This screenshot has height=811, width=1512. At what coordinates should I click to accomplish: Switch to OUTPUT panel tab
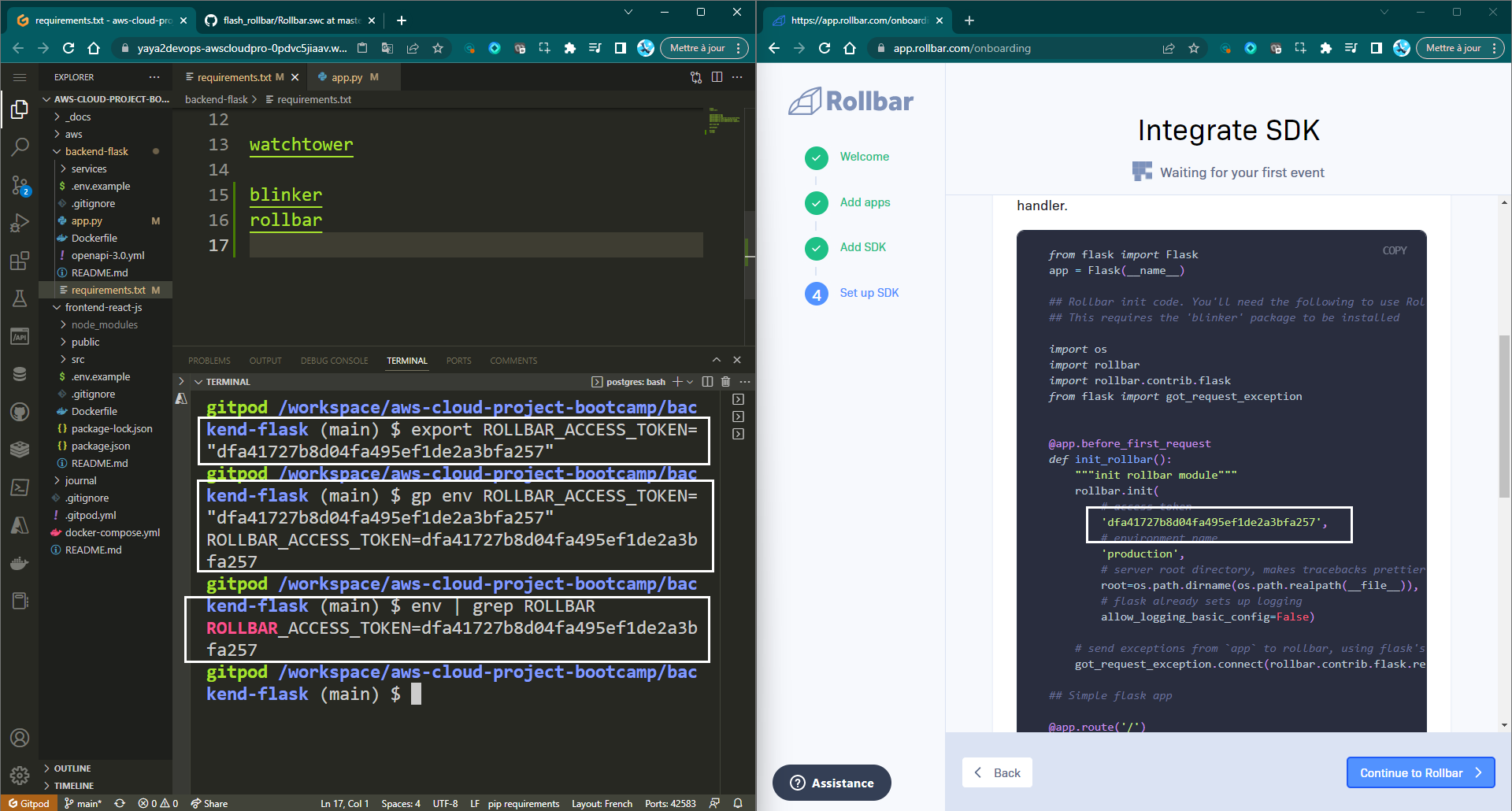coord(265,361)
